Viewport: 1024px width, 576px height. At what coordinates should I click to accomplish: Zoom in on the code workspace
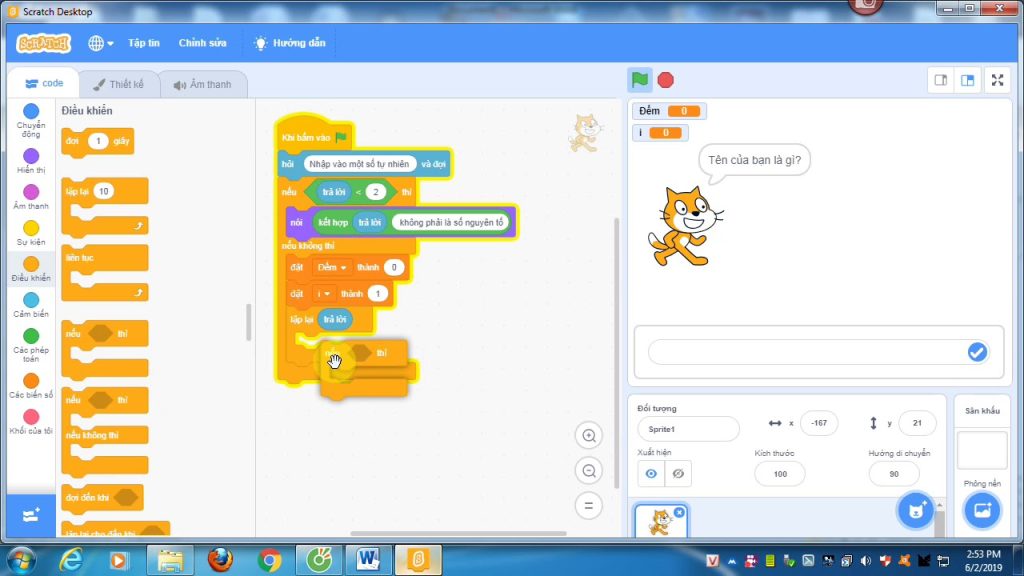click(589, 436)
